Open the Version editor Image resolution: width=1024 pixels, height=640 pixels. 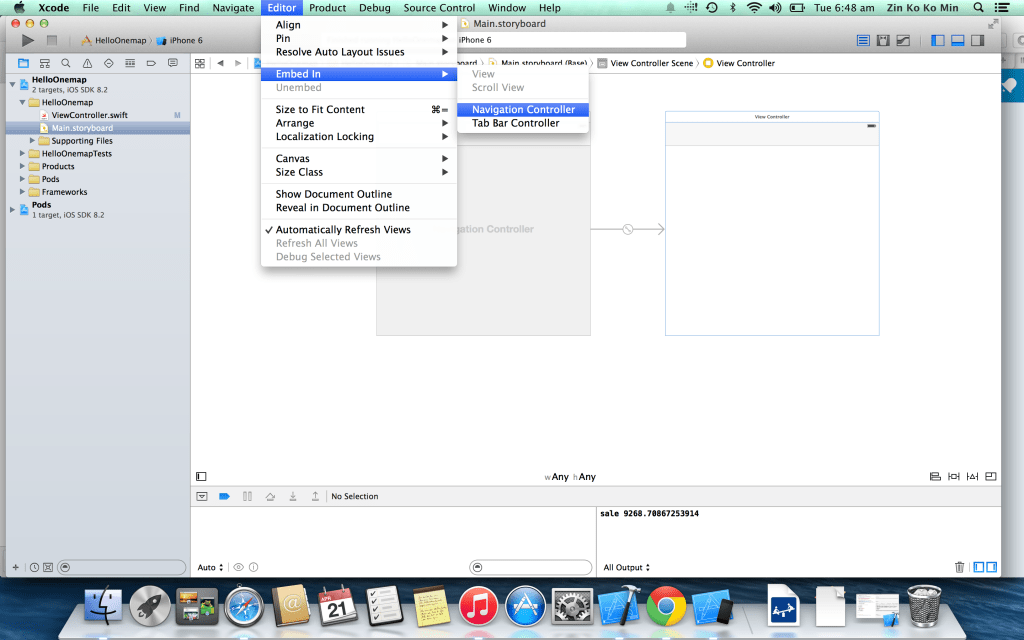(904, 40)
